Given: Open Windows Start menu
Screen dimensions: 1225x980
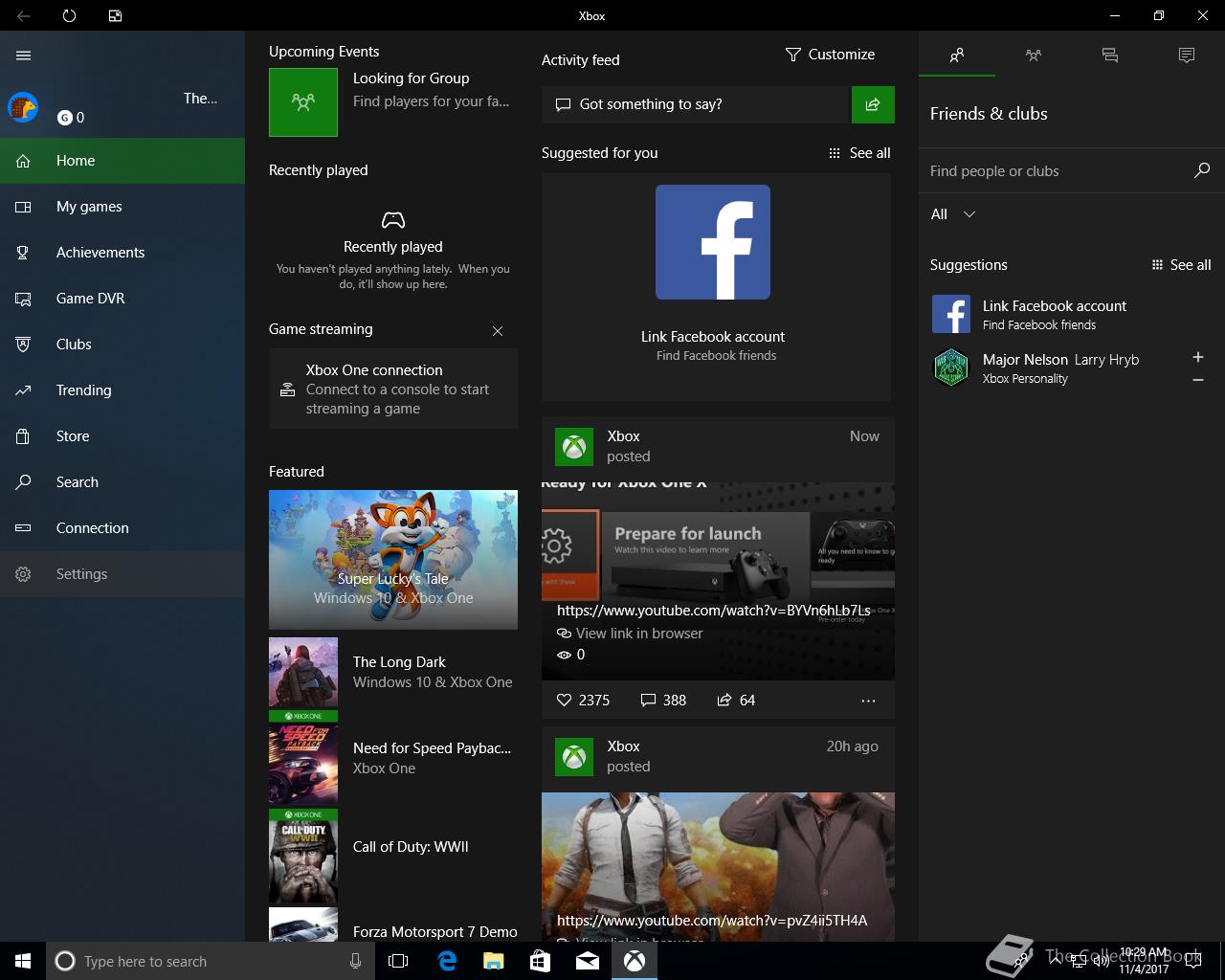Looking at the screenshot, I should tap(23, 961).
